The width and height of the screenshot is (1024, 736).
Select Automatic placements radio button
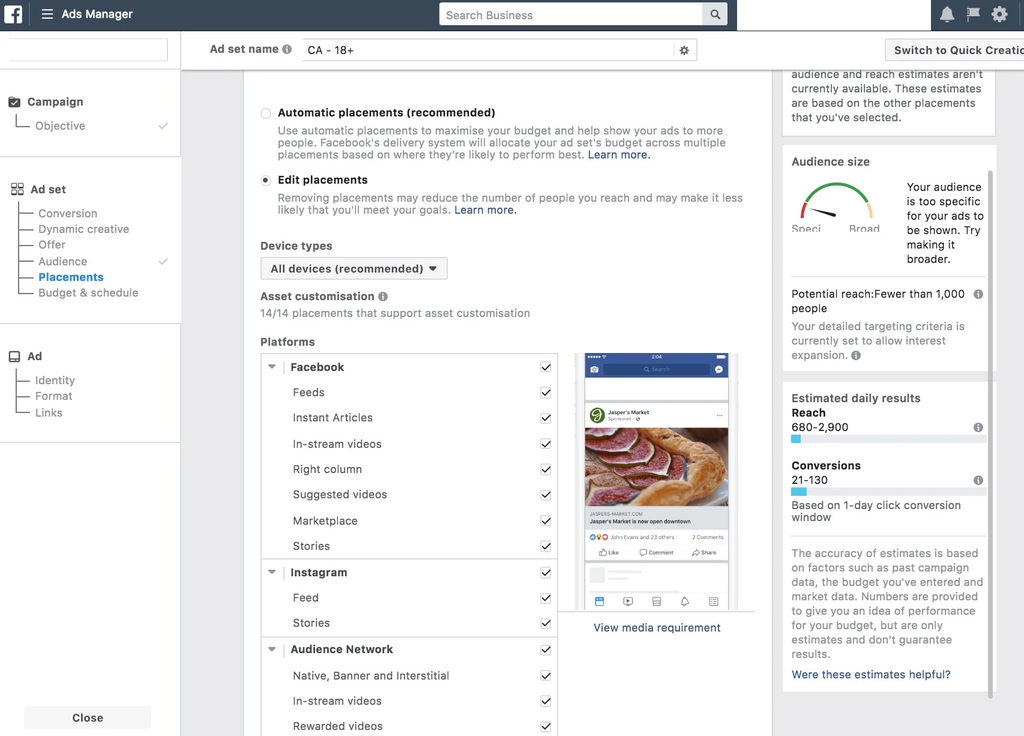[266, 113]
